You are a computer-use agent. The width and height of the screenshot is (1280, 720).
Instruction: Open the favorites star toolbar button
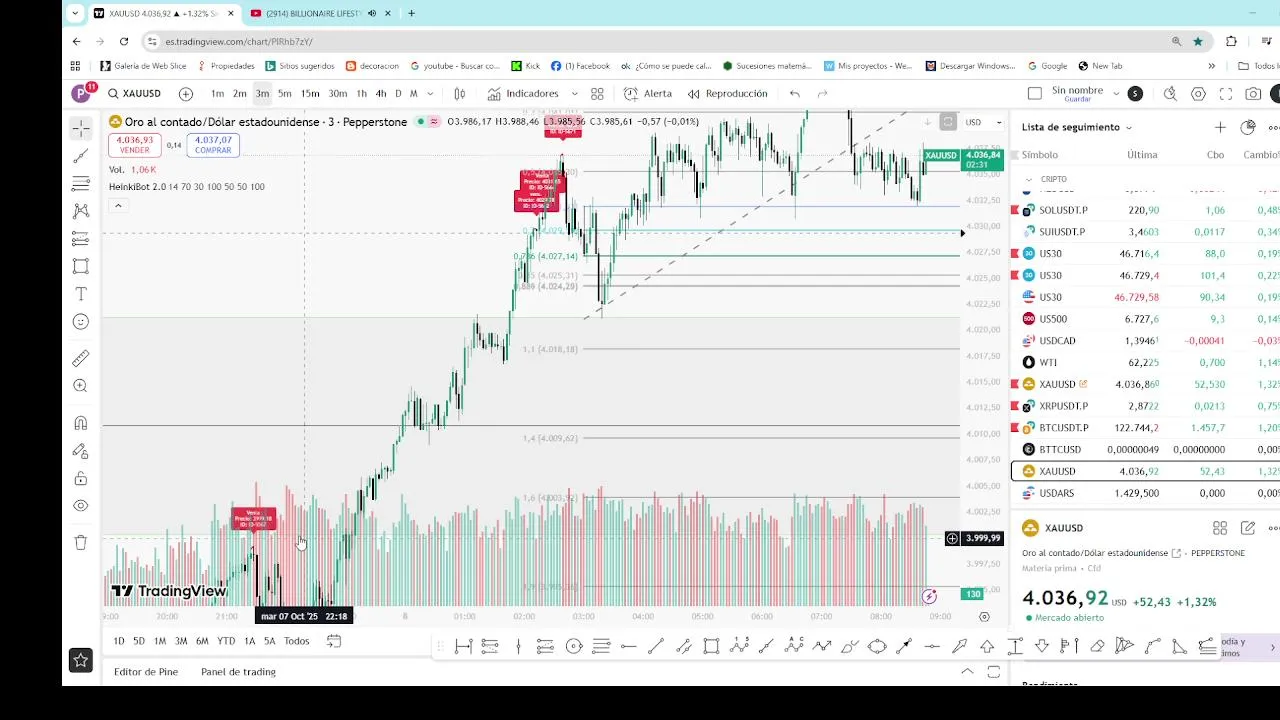click(x=81, y=660)
